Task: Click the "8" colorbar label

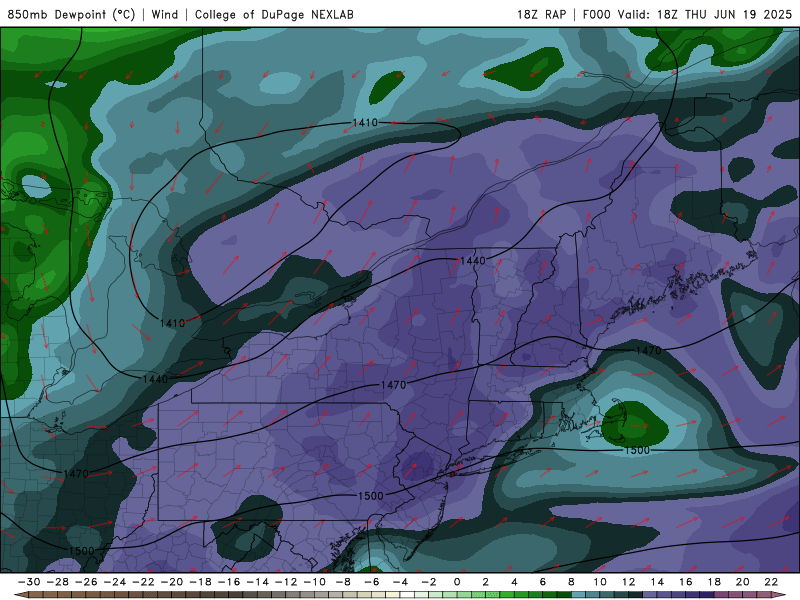Action: click(571, 582)
